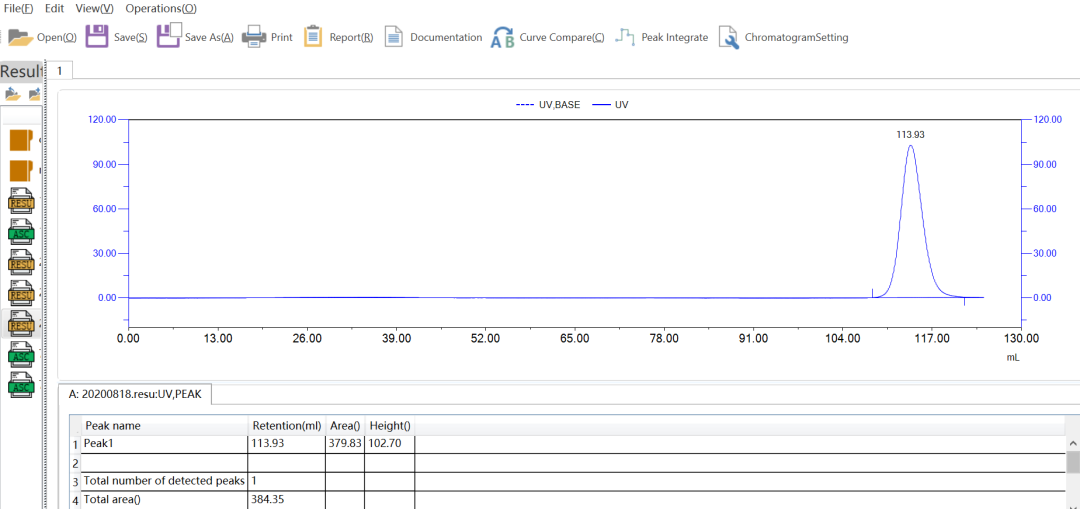Select the topmost orange folder in sidebar
1080x509 pixels.
click(x=21, y=140)
